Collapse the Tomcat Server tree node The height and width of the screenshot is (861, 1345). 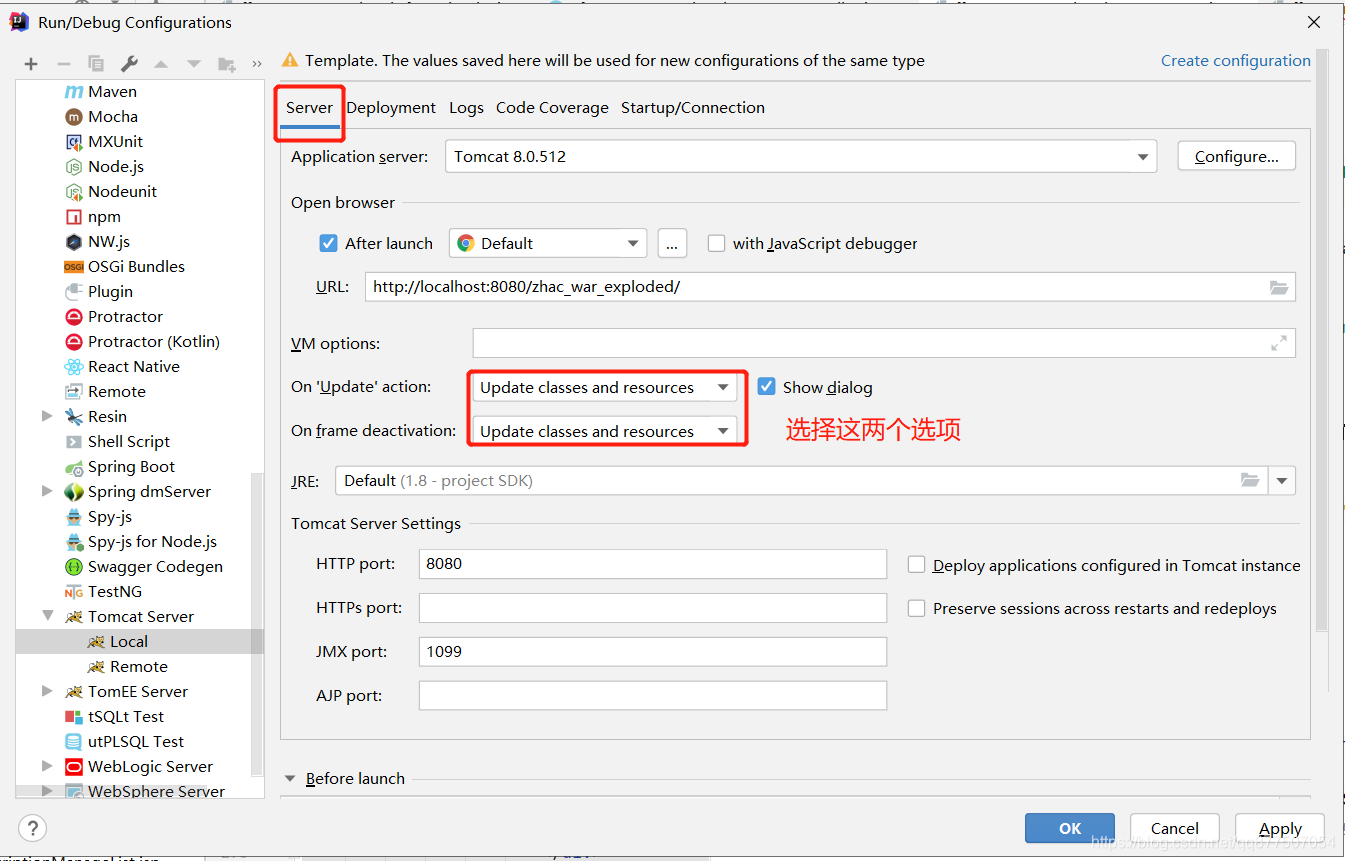coord(47,616)
